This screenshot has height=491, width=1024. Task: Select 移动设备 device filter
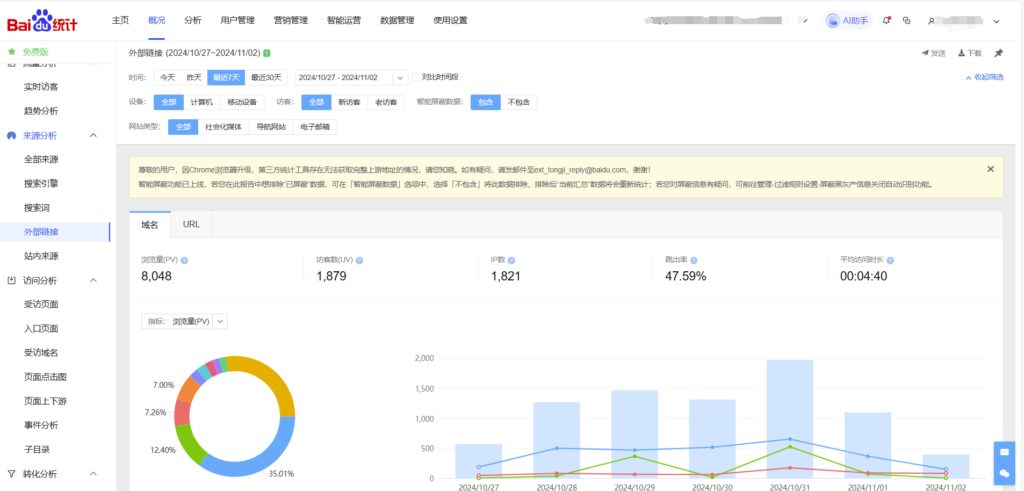coord(242,103)
